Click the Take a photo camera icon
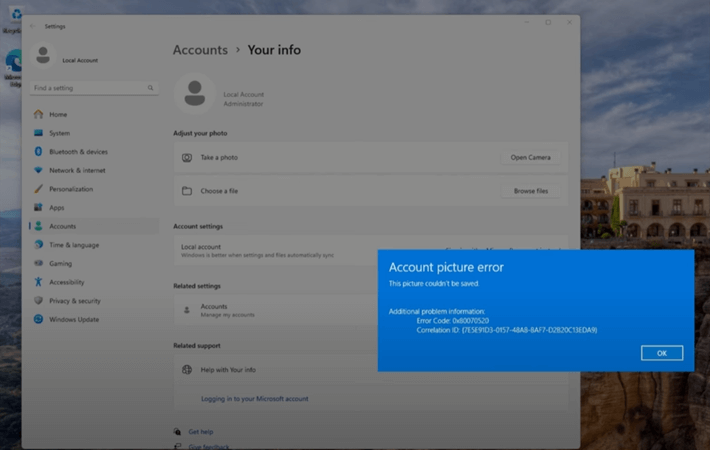The height and width of the screenshot is (450, 710). pos(187,158)
